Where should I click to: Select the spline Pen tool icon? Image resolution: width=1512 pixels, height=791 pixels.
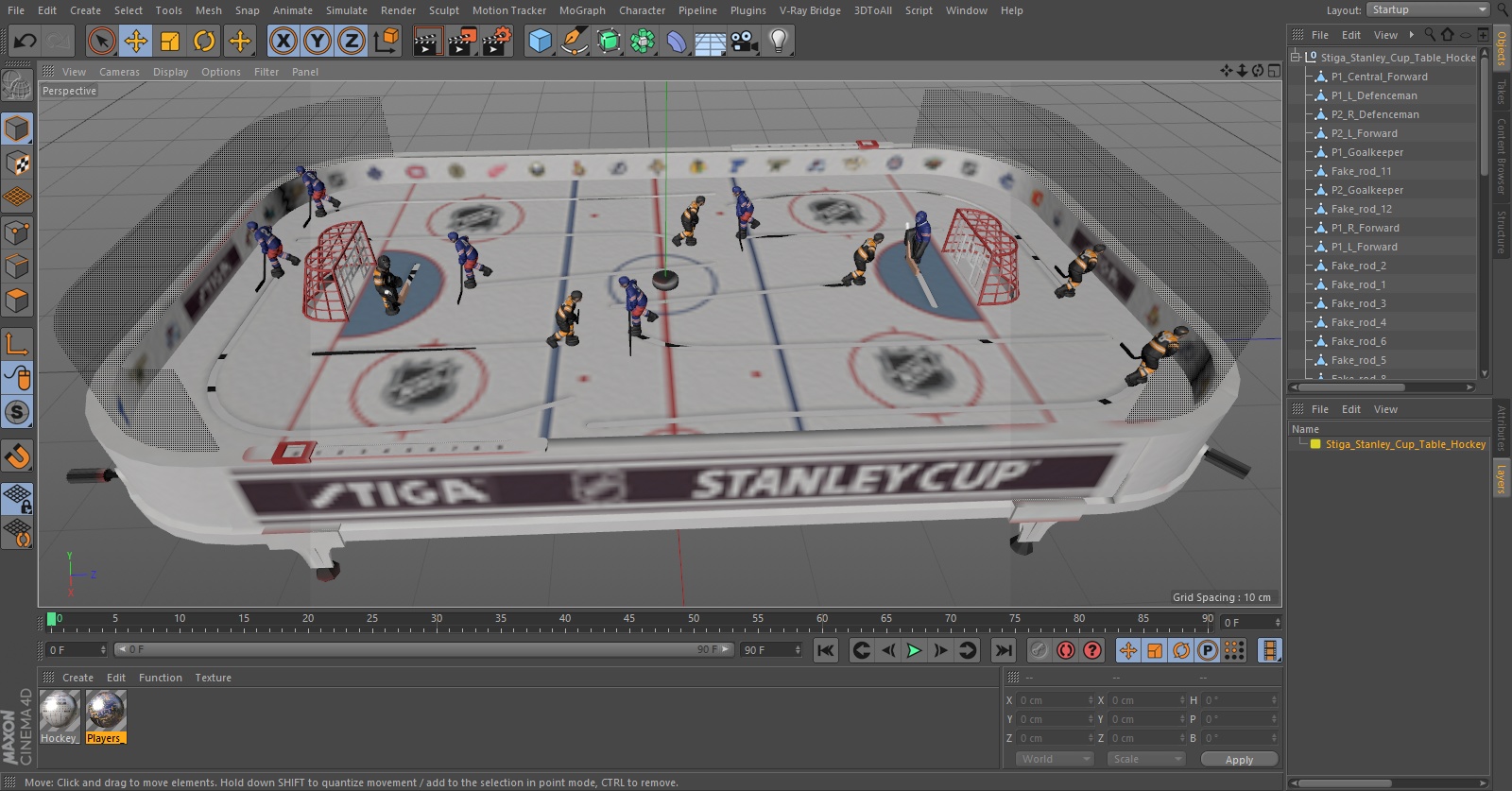pos(574,41)
